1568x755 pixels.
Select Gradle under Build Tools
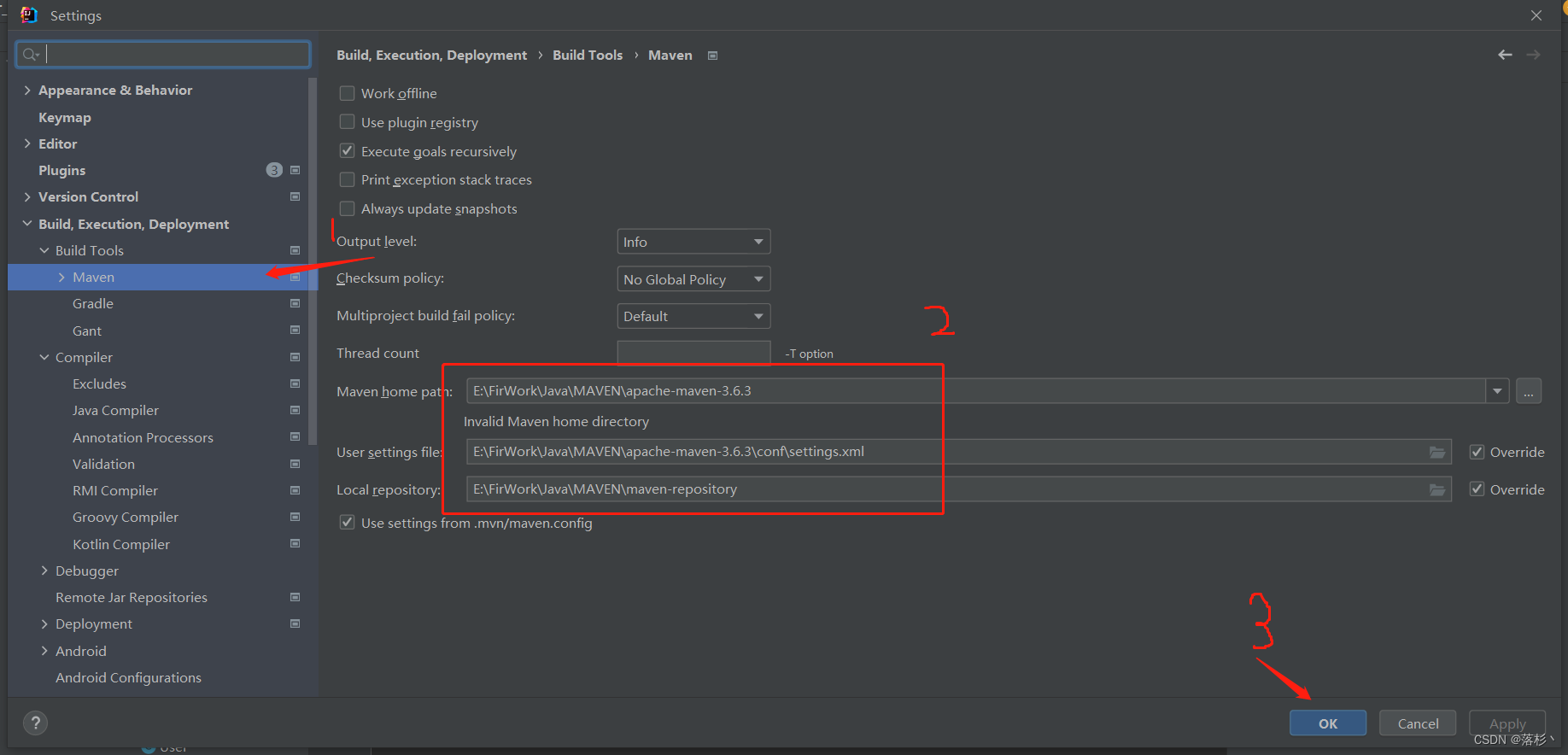(93, 303)
